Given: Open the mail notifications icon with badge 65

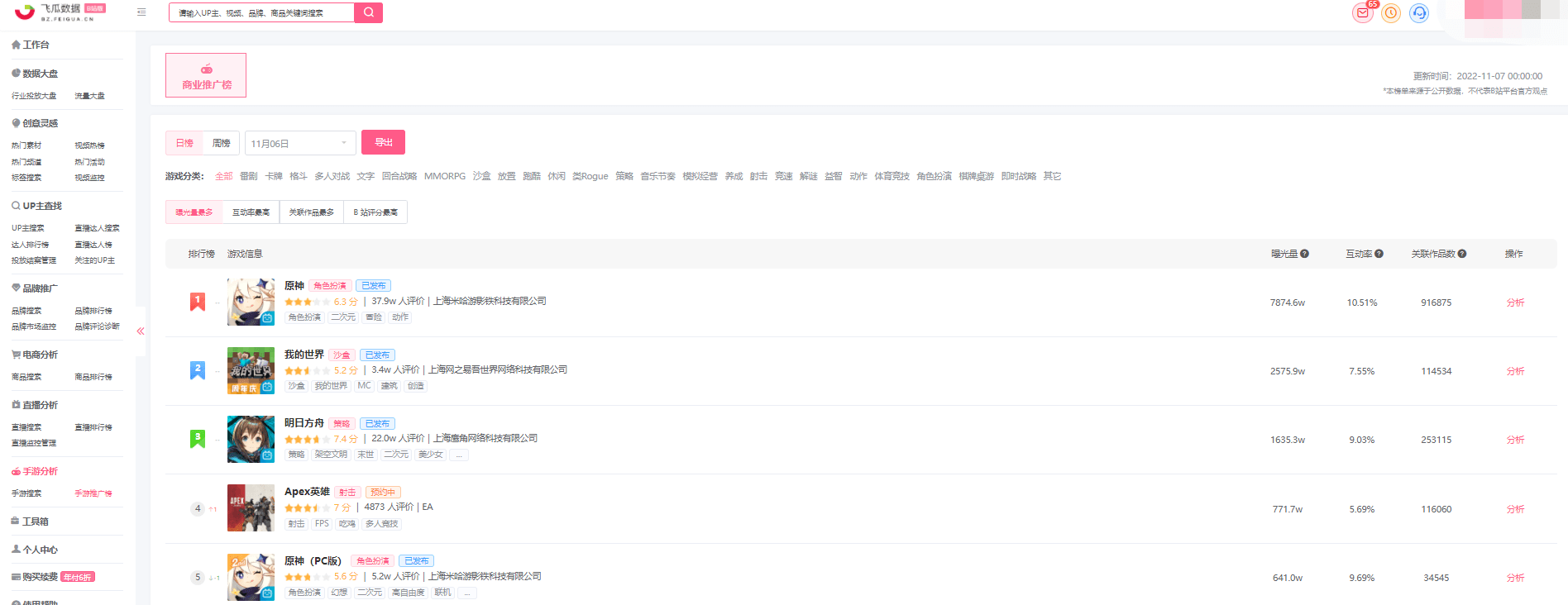Looking at the screenshot, I should [x=1362, y=13].
